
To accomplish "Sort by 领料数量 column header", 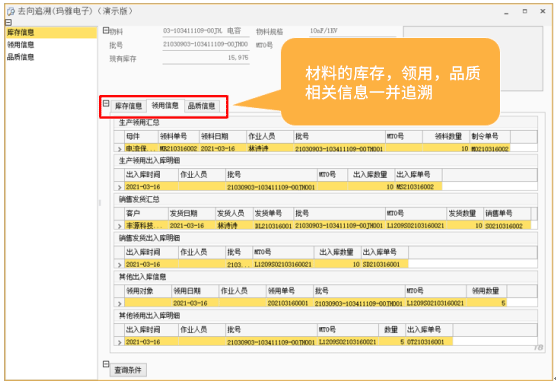I will (446, 137).
